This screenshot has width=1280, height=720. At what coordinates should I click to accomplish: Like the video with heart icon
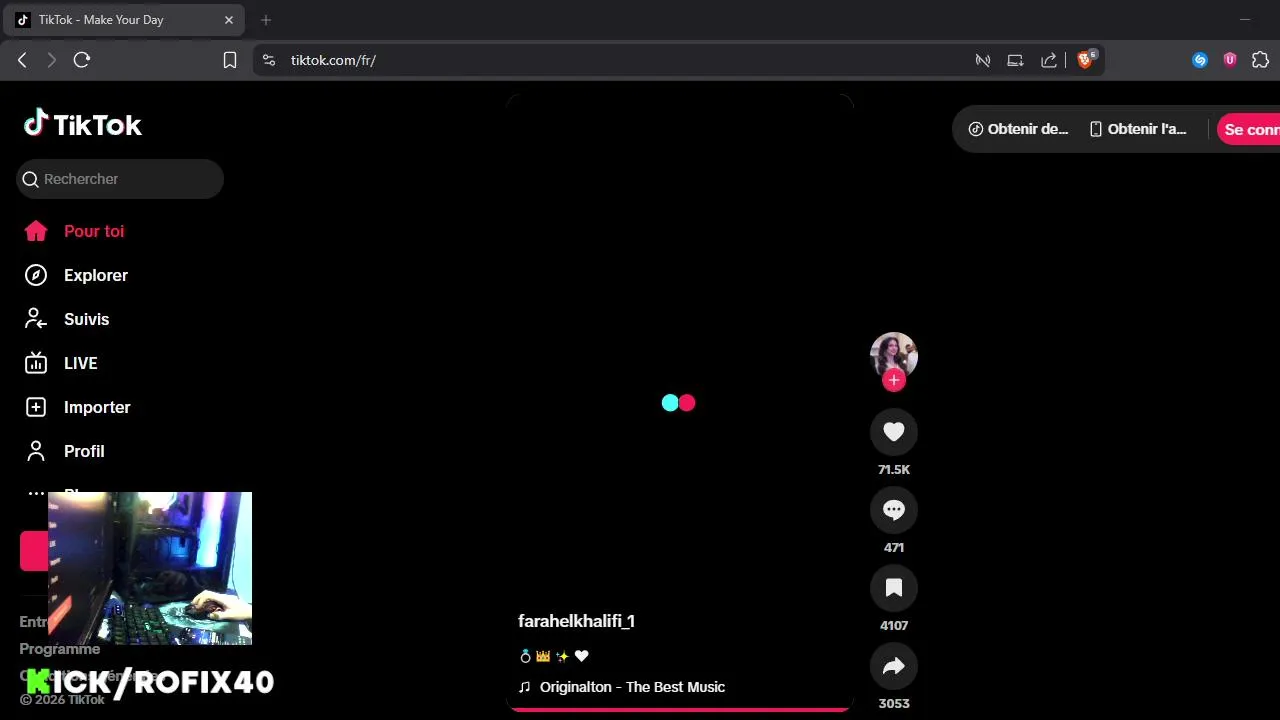point(894,431)
